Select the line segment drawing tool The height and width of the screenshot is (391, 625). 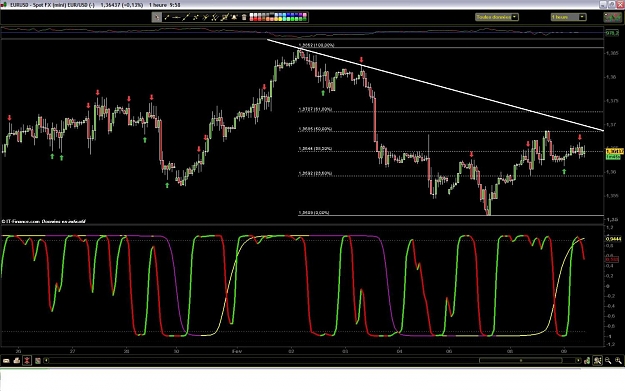tap(167, 17)
